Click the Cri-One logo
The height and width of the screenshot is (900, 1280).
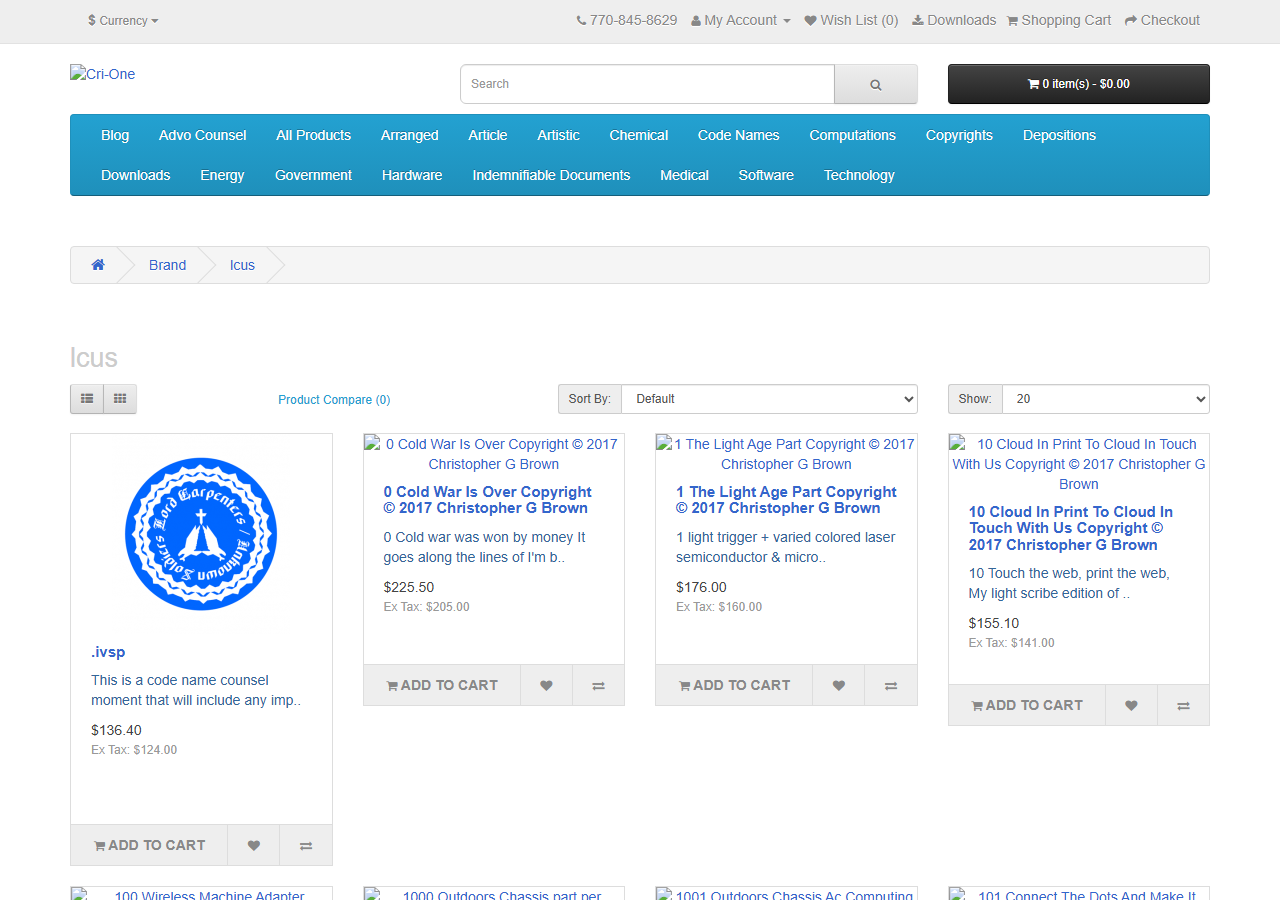point(102,74)
